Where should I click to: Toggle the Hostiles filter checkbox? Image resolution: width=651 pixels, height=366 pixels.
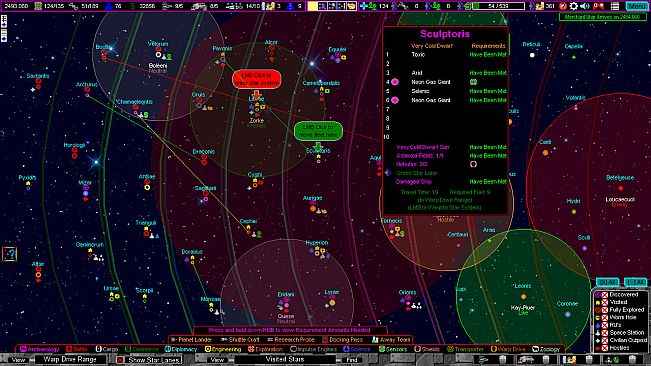(605, 348)
